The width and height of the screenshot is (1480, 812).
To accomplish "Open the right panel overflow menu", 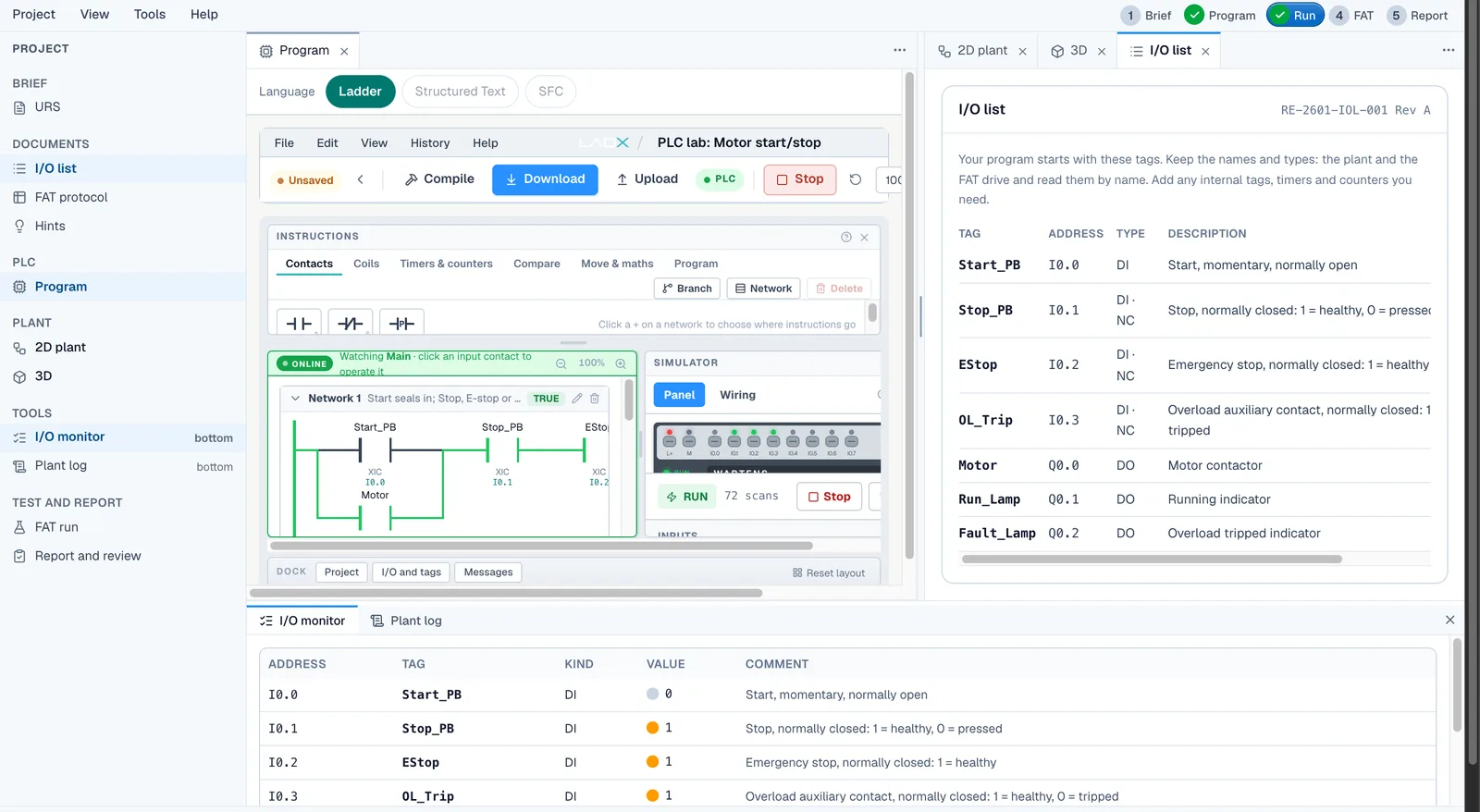I will (1449, 50).
